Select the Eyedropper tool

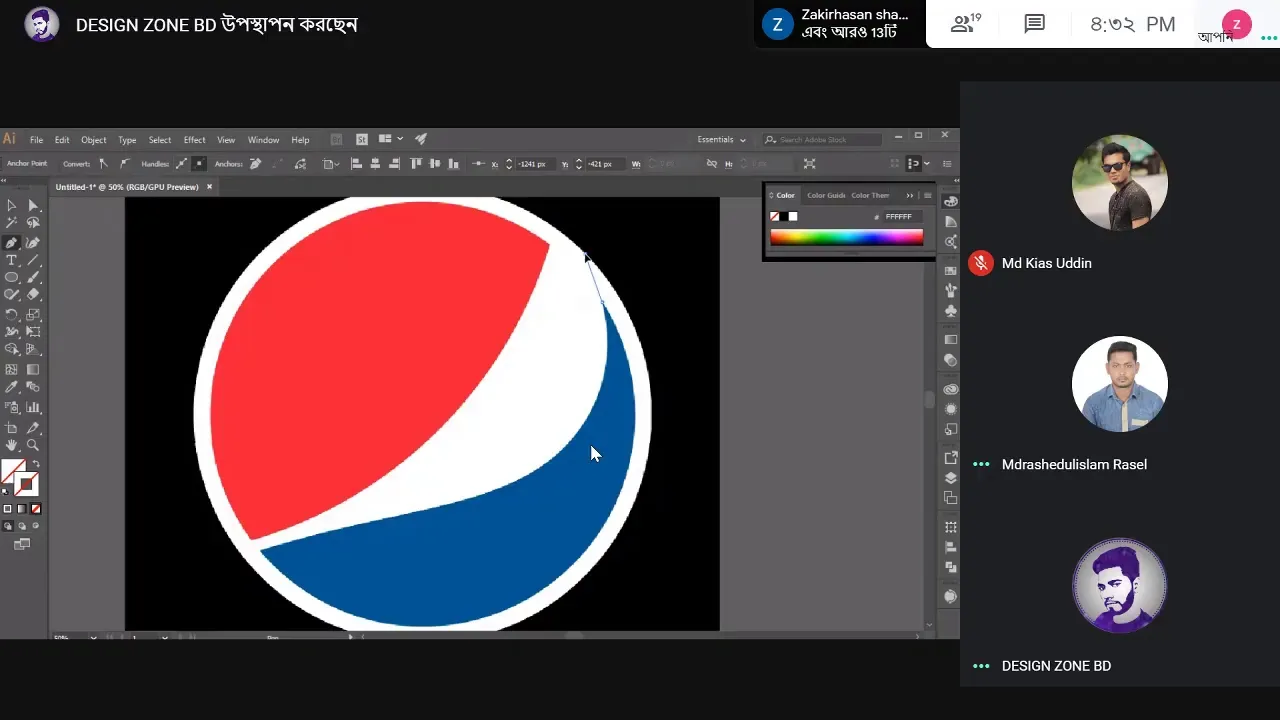click(x=11, y=386)
